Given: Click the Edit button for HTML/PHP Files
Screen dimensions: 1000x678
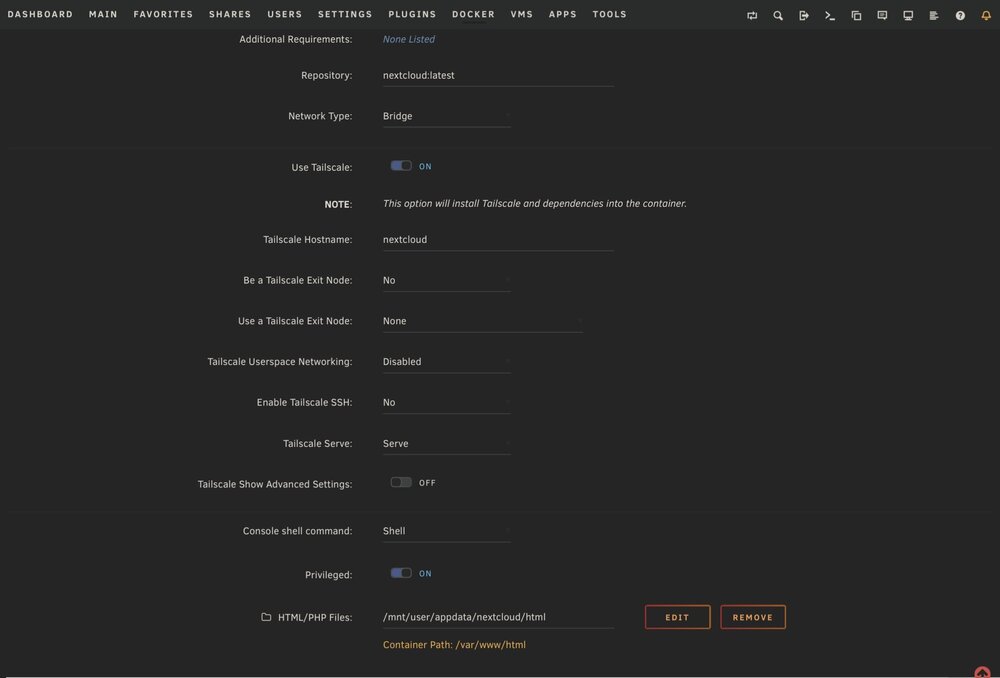Looking at the screenshot, I should (677, 617).
